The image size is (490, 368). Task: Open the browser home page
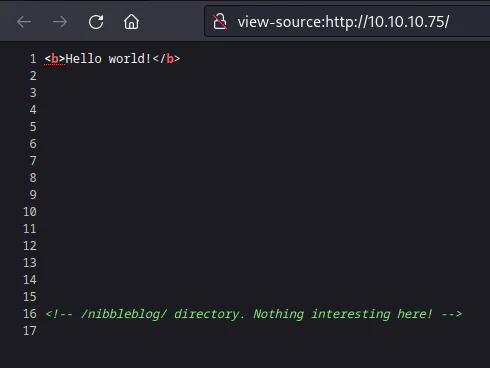(131, 22)
